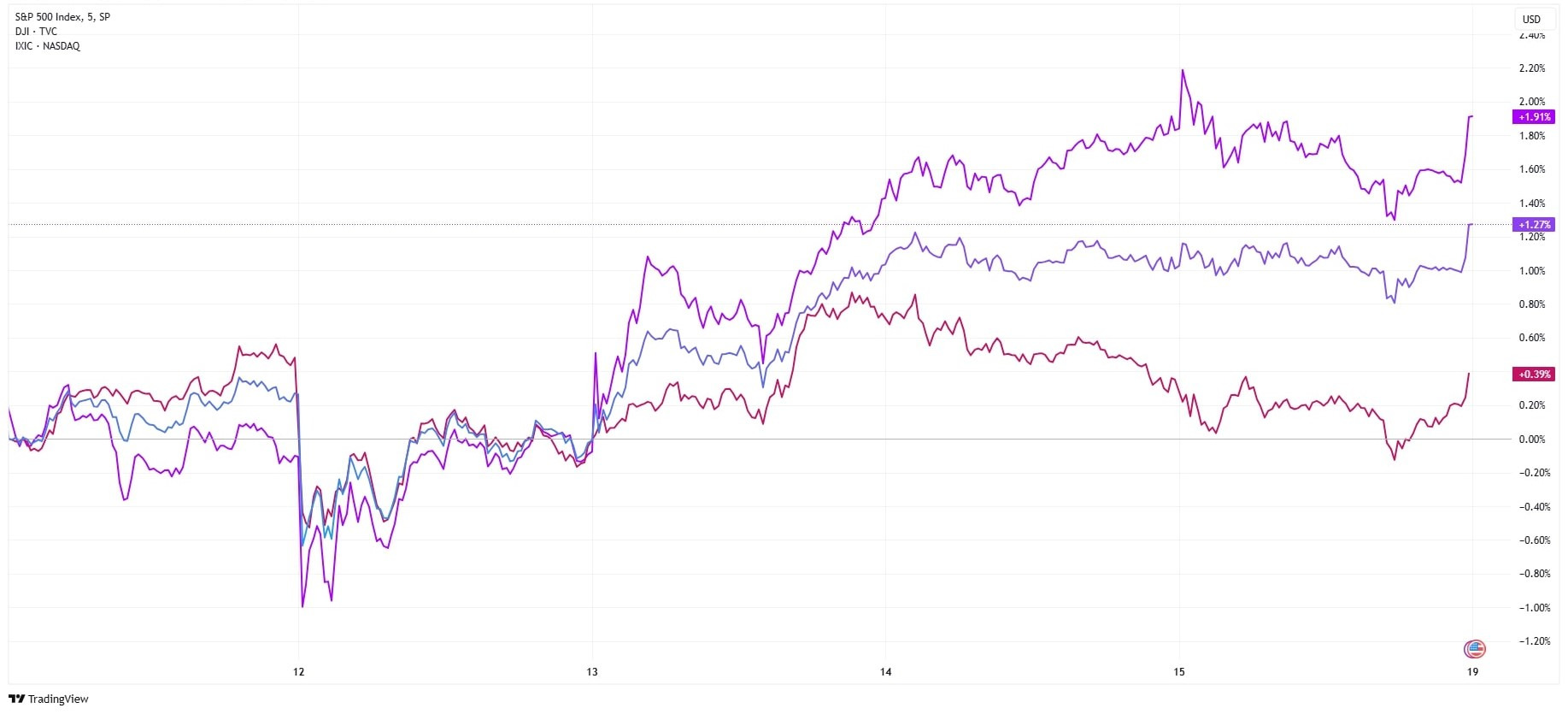Click the 0.60% level on price scale
The image size is (1568, 714).
click(1532, 338)
